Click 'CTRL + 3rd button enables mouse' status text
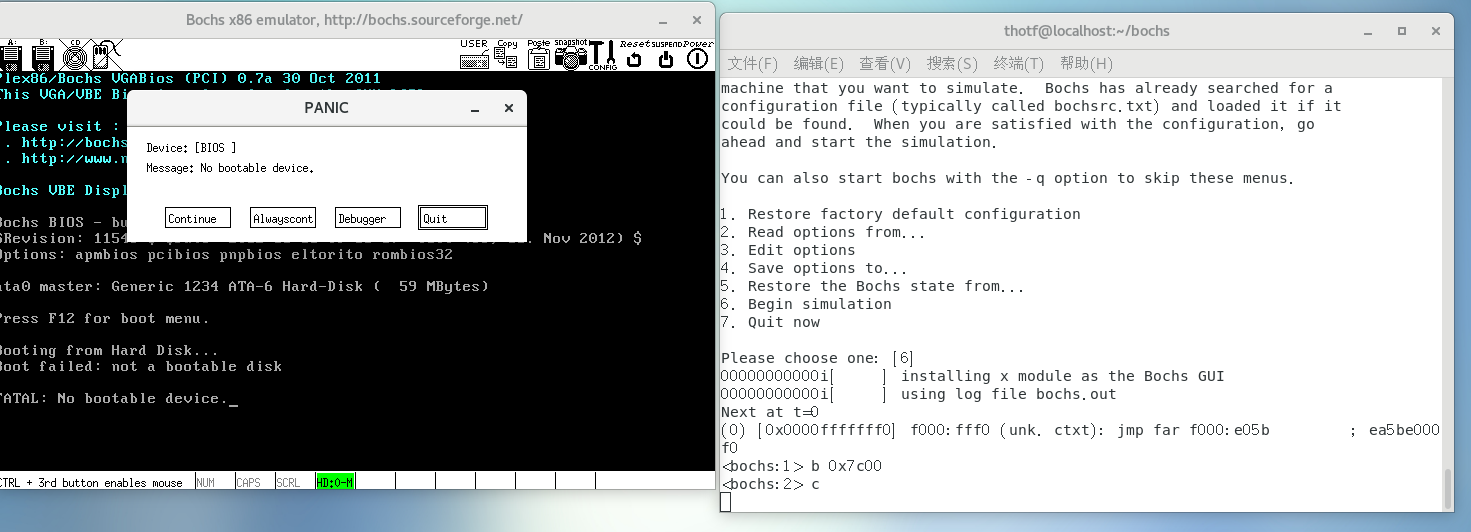 [x=92, y=482]
